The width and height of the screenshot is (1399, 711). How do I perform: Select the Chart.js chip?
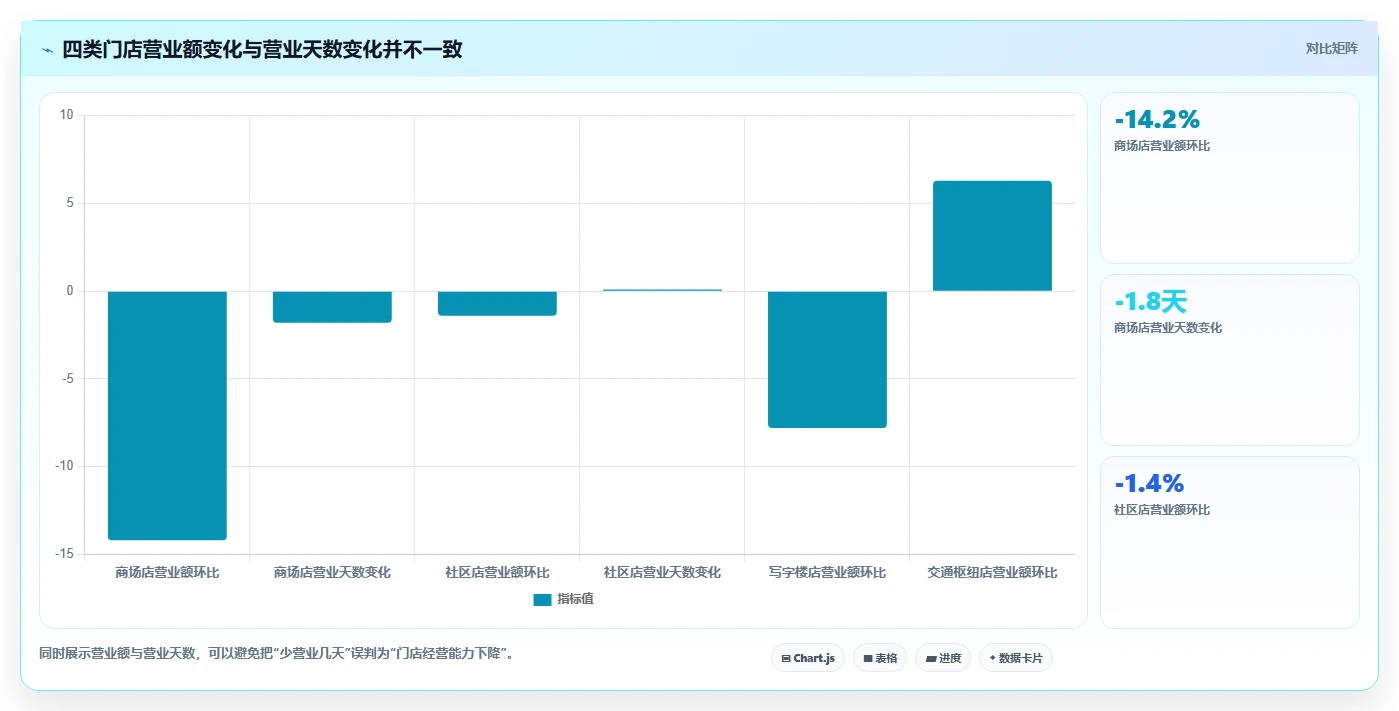(x=808, y=658)
